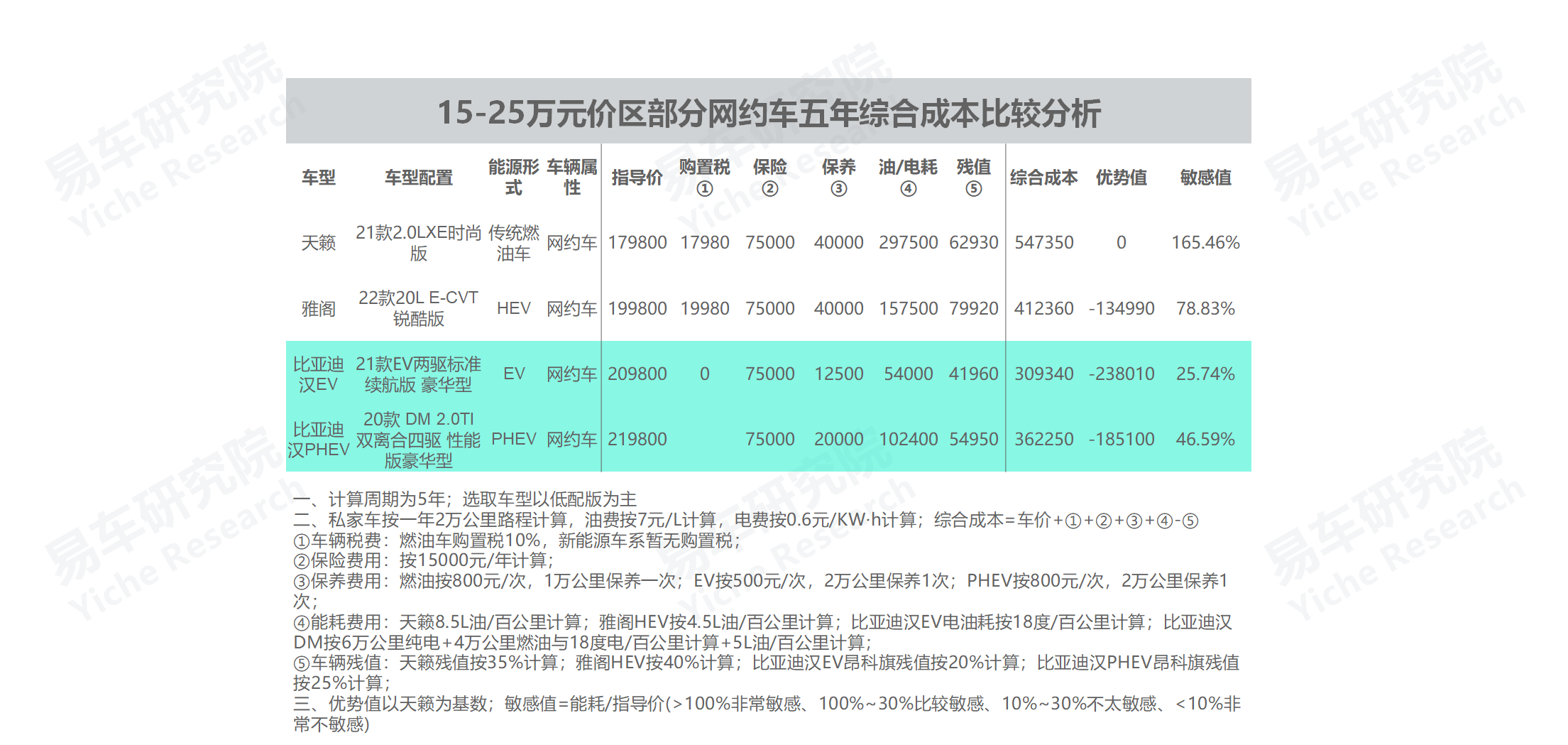Select sensitivity value 25.74%
1568x745 pixels.
pos(1205,374)
